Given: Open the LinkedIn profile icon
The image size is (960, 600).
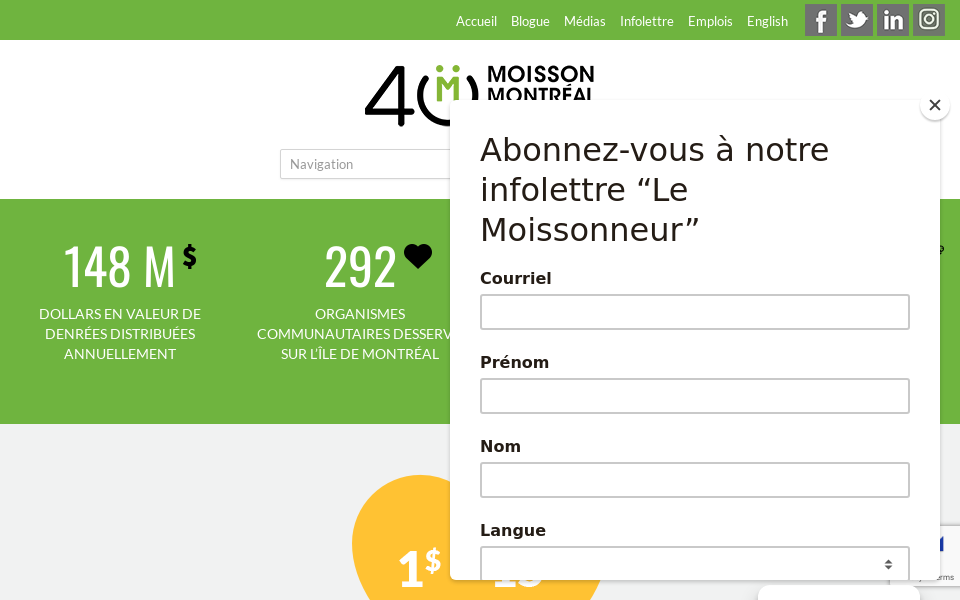Looking at the screenshot, I should click(x=892, y=20).
